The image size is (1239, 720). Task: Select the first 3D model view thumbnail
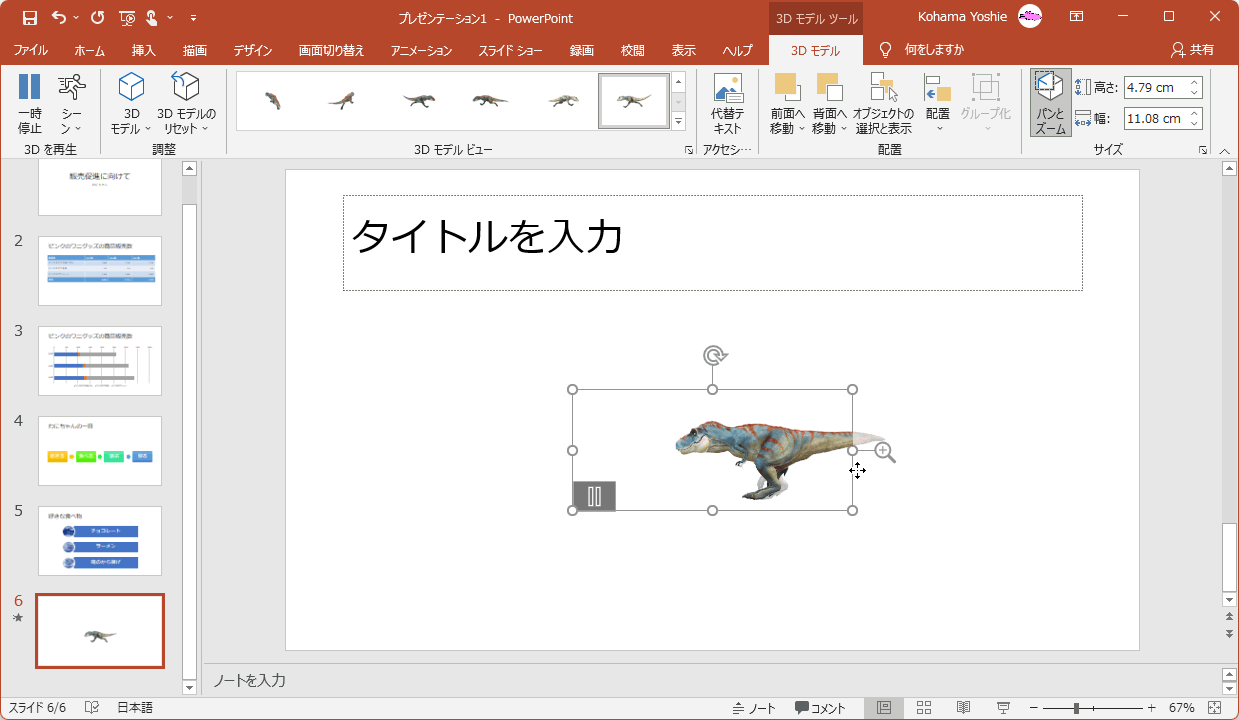pos(272,101)
